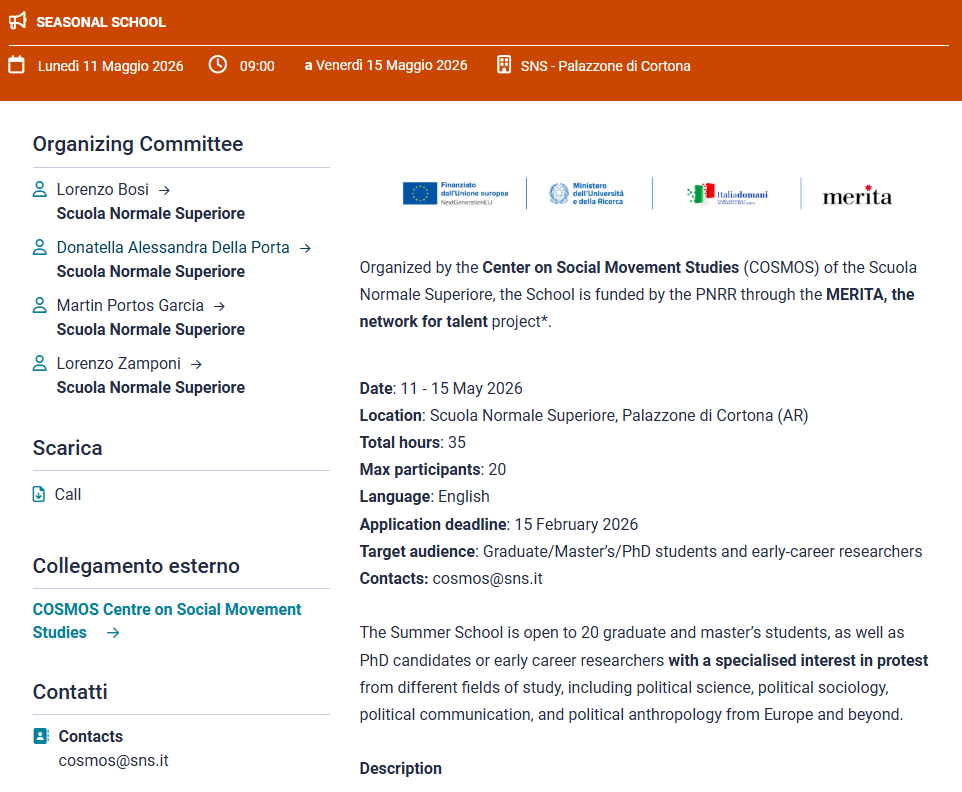Click the download file icon beside Call
Image resolution: width=962 pixels, height=792 pixels.
tap(39, 494)
